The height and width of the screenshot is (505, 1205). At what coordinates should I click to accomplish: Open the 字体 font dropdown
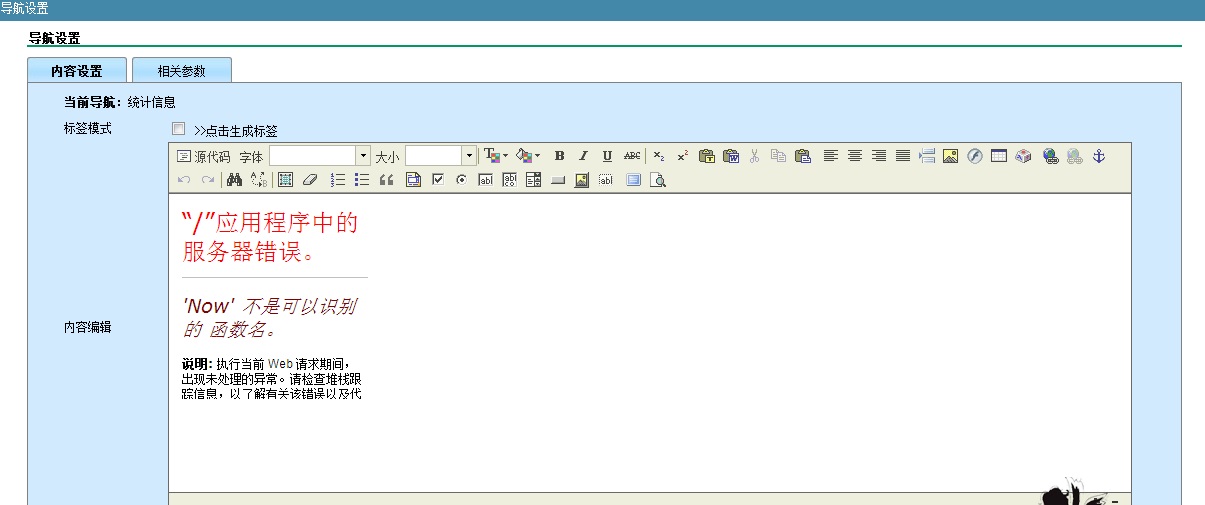pos(362,156)
